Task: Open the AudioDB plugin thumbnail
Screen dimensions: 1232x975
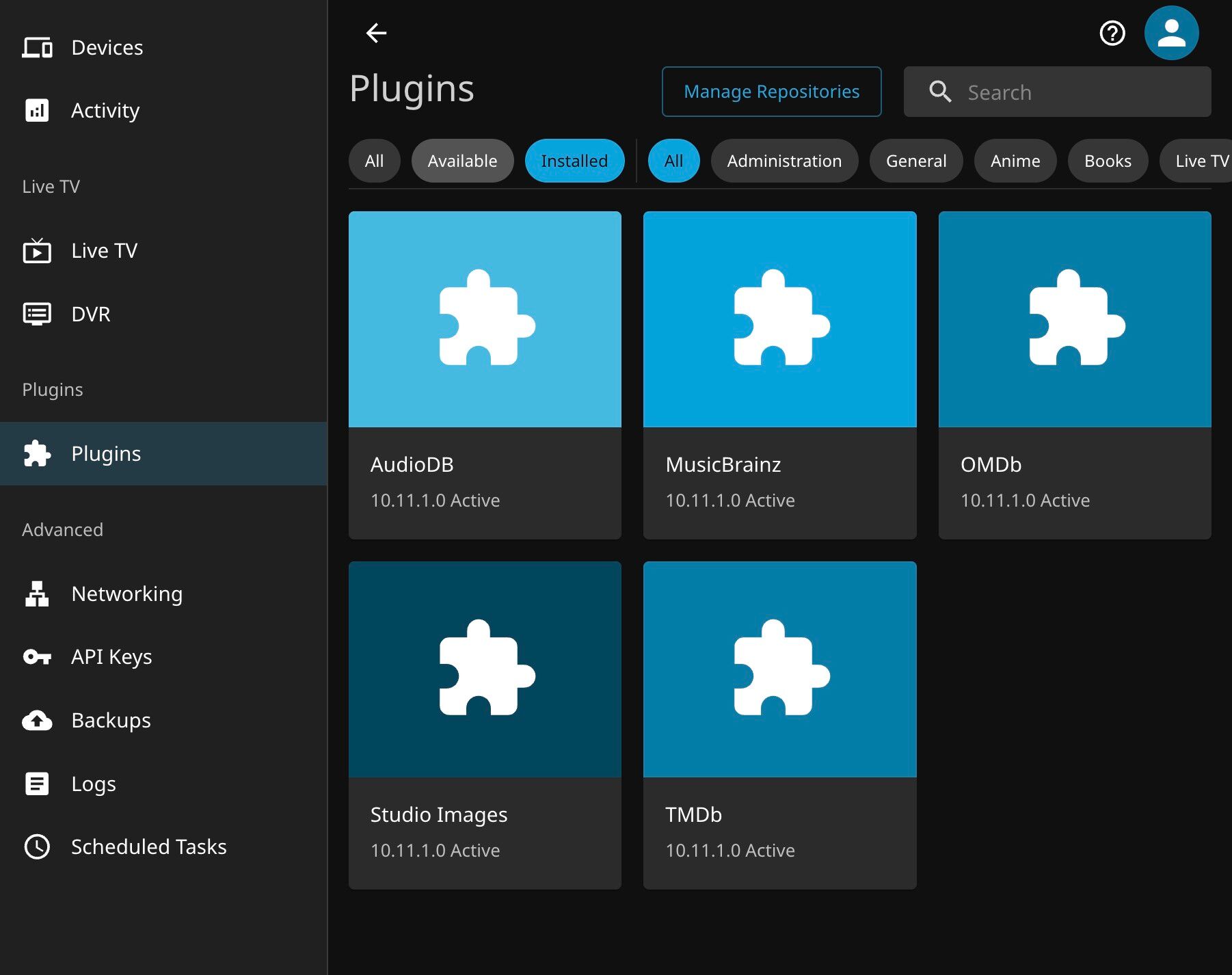Action: point(485,319)
